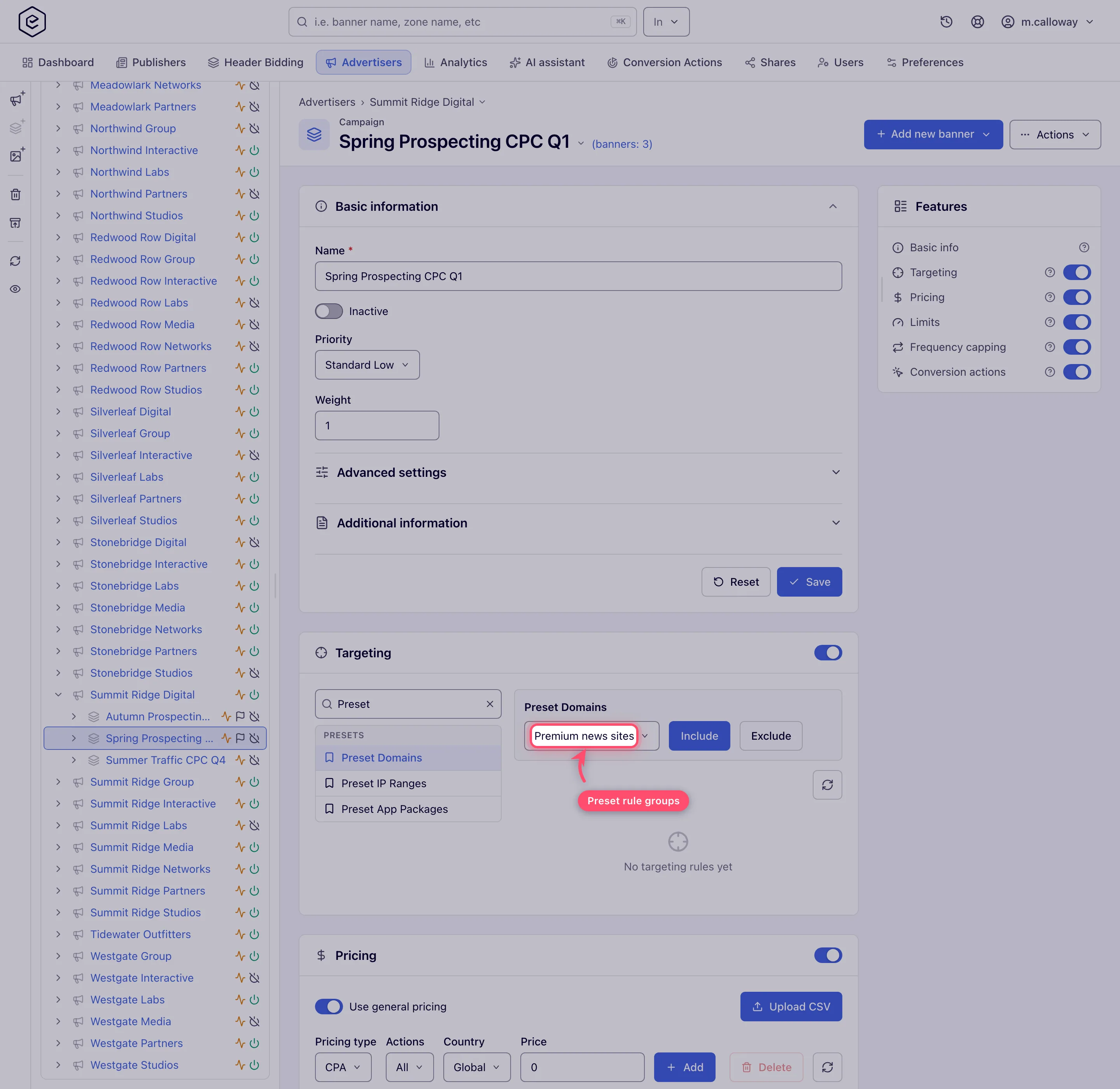The height and width of the screenshot is (1089, 1120).
Task: Click the add advertiser megaphone sidebar icon
Action: pos(17,98)
